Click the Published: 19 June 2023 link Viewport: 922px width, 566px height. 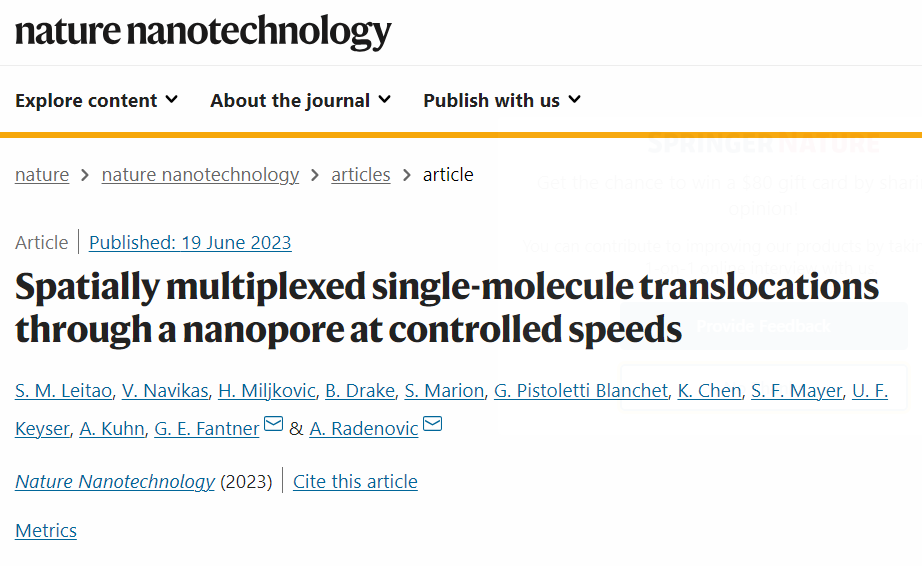[x=190, y=243]
